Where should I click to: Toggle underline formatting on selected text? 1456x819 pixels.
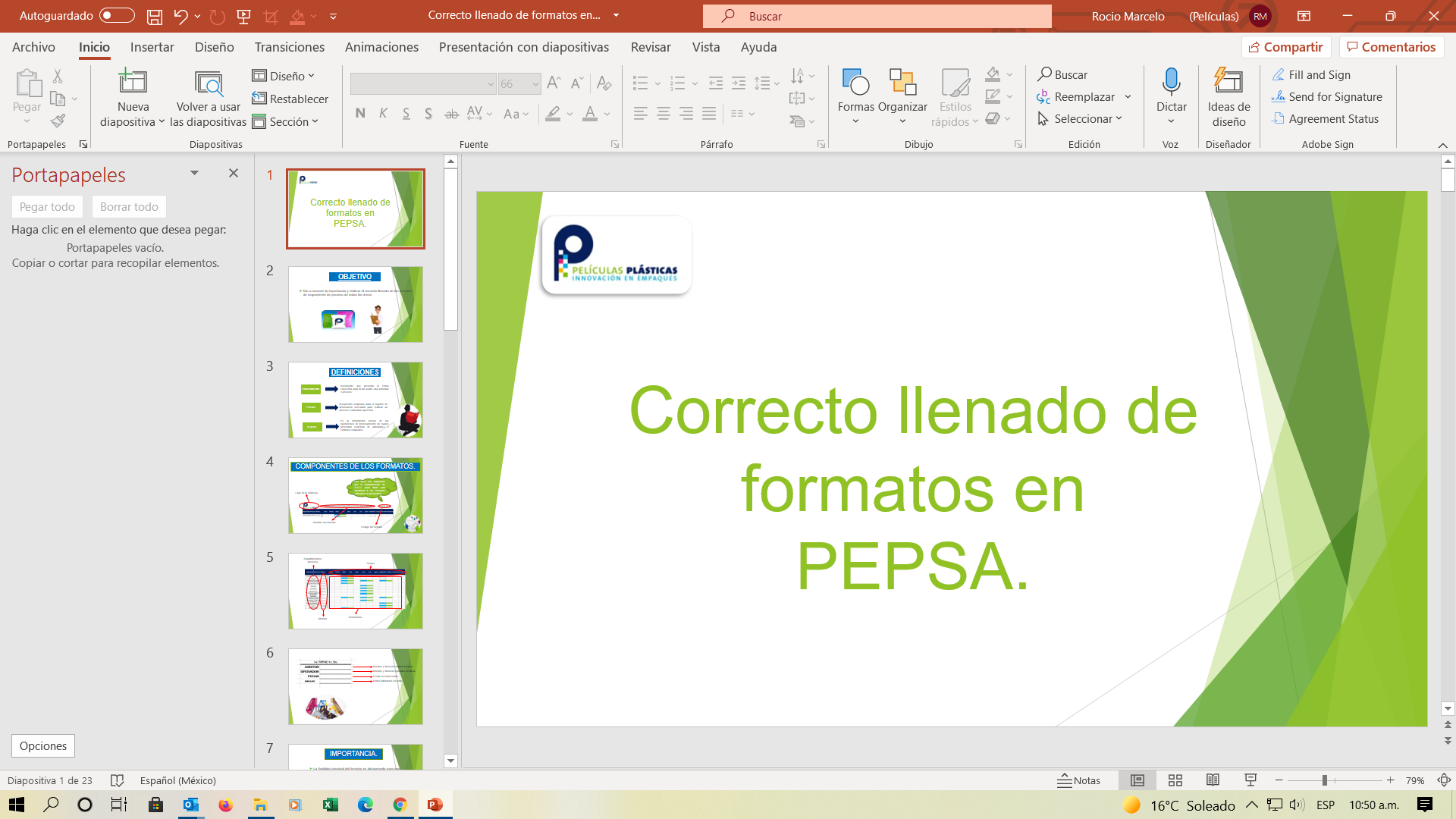406,112
